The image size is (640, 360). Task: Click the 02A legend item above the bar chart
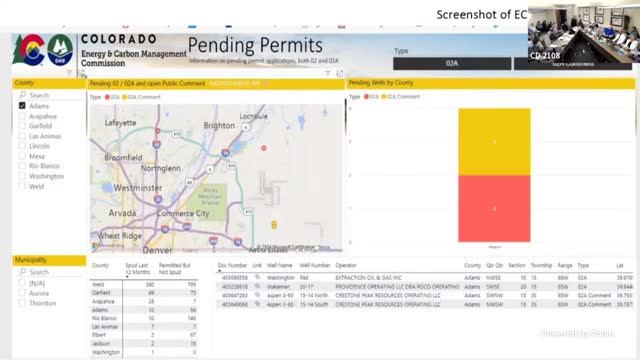(x=371, y=97)
